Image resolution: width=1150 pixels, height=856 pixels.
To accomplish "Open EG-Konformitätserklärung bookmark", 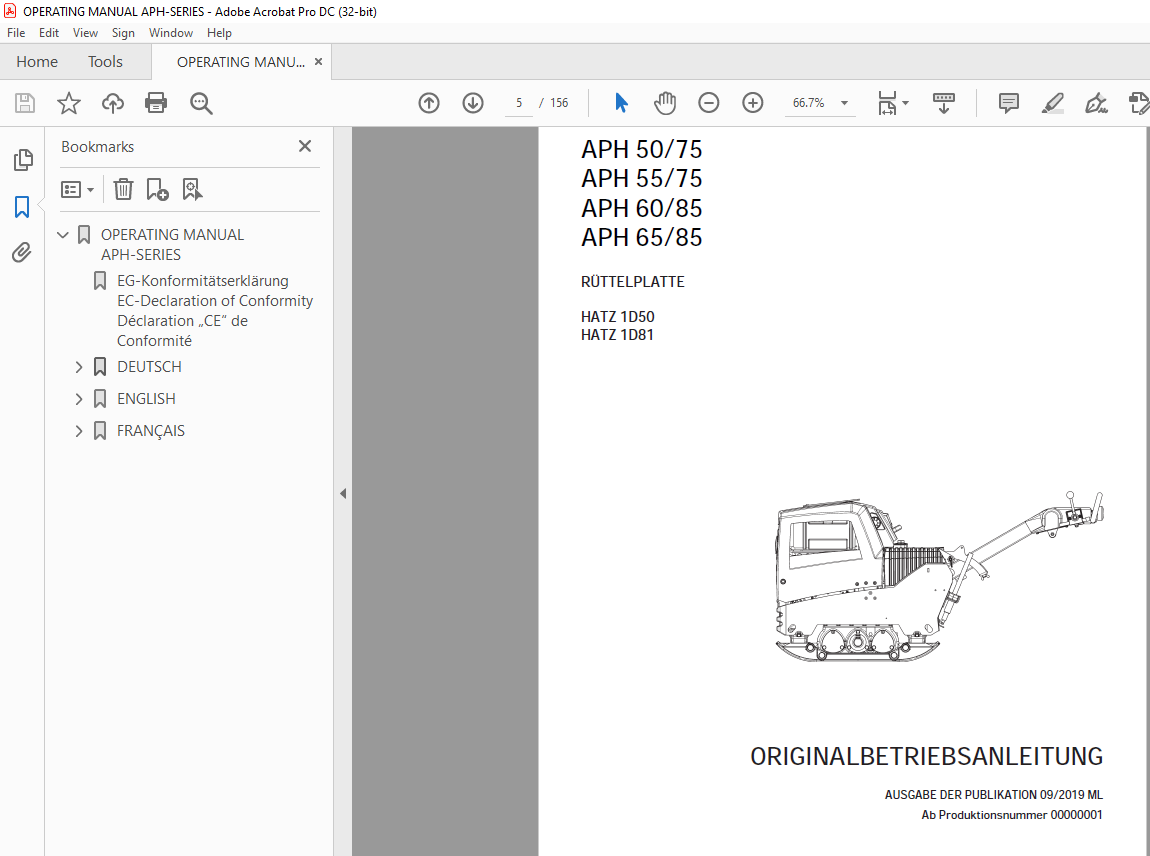I will [x=215, y=311].
